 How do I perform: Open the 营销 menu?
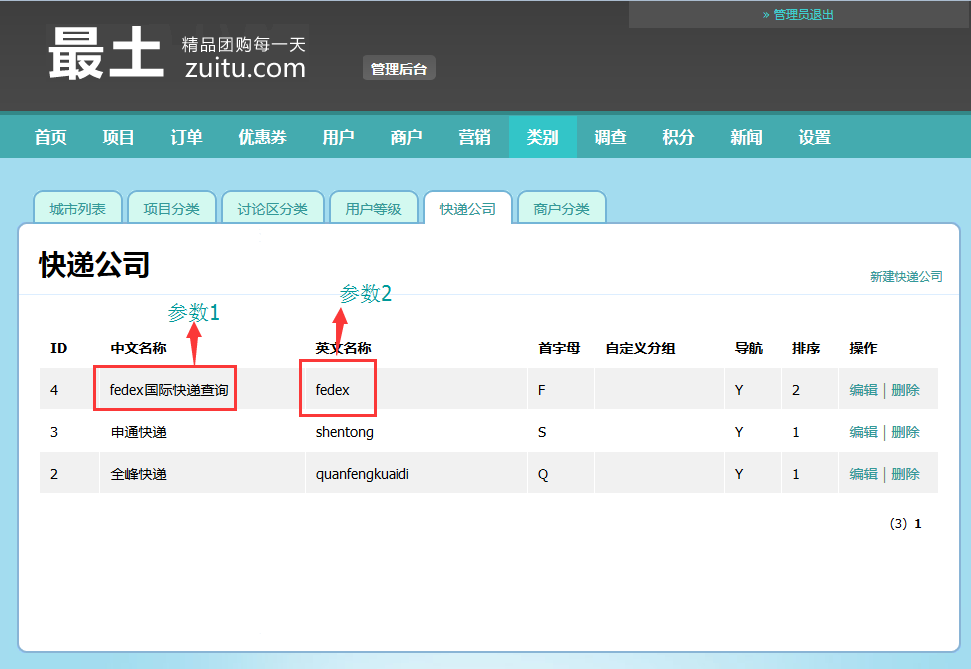[474, 137]
